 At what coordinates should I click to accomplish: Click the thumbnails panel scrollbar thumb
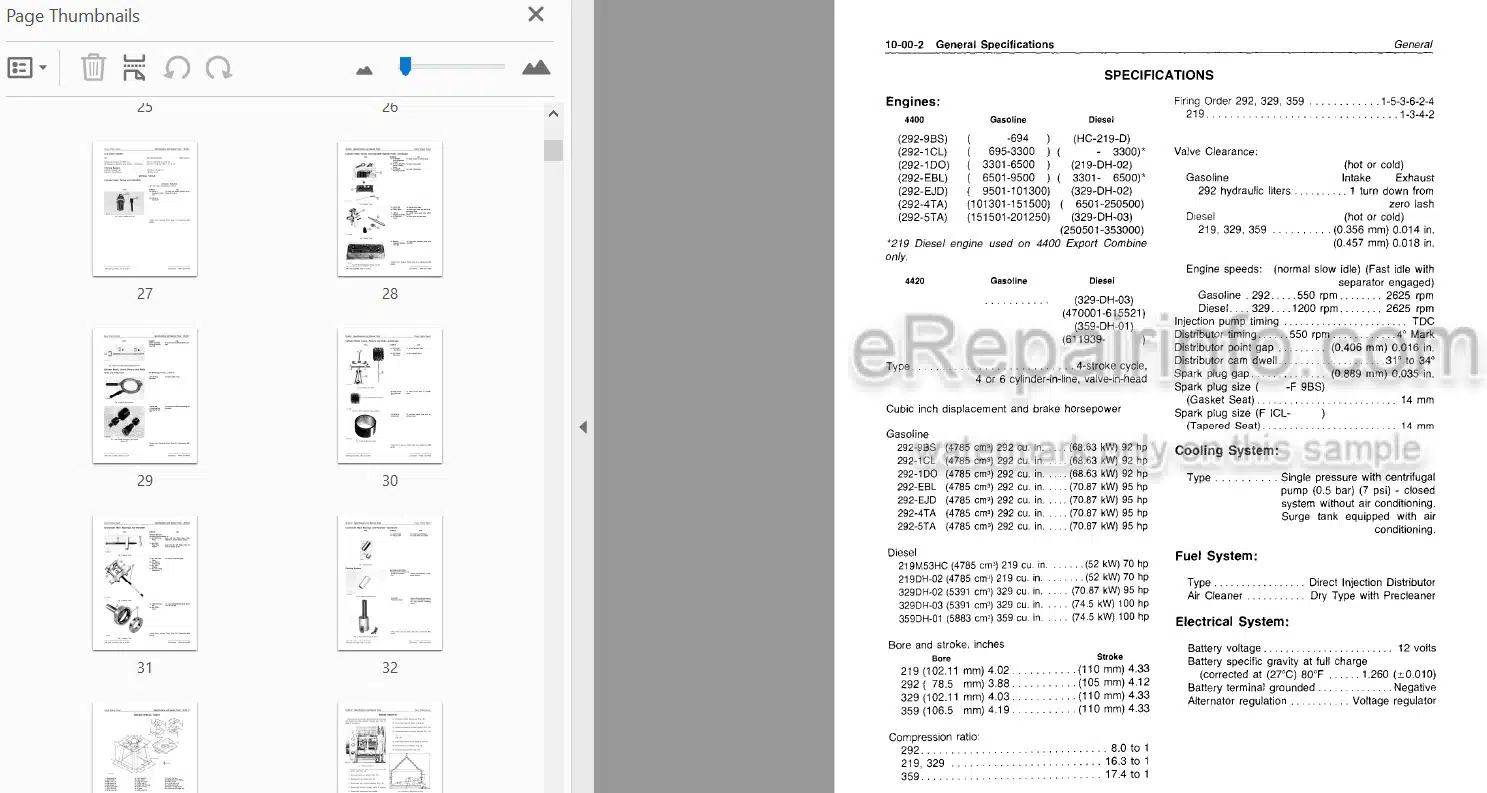tap(553, 151)
